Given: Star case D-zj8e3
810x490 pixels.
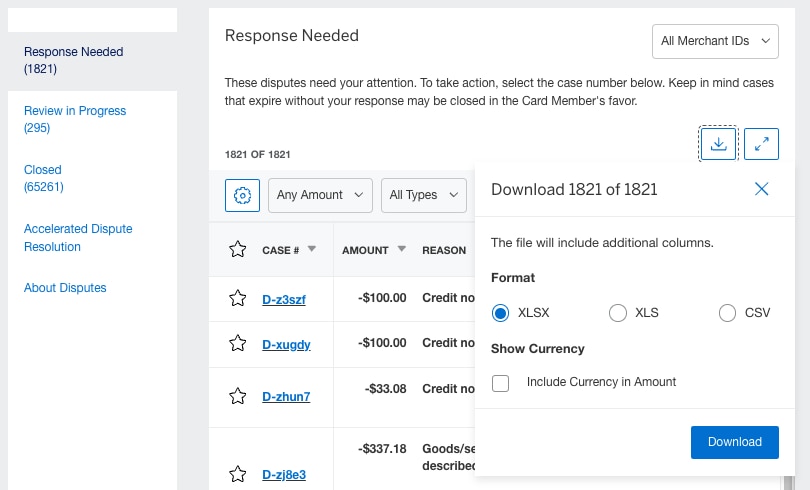Looking at the screenshot, I should pos(238,474).
